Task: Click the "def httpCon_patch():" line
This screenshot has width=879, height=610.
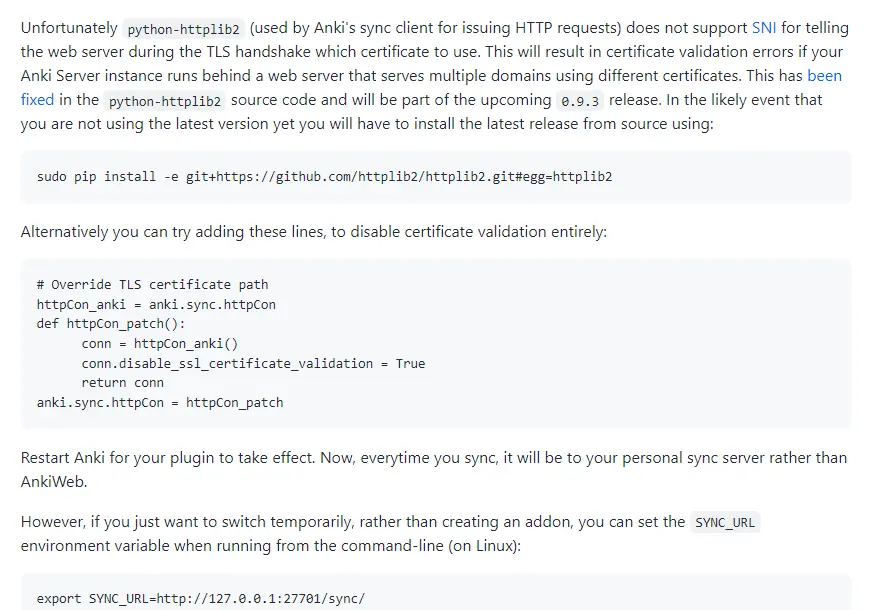Action: click(111, 324)
